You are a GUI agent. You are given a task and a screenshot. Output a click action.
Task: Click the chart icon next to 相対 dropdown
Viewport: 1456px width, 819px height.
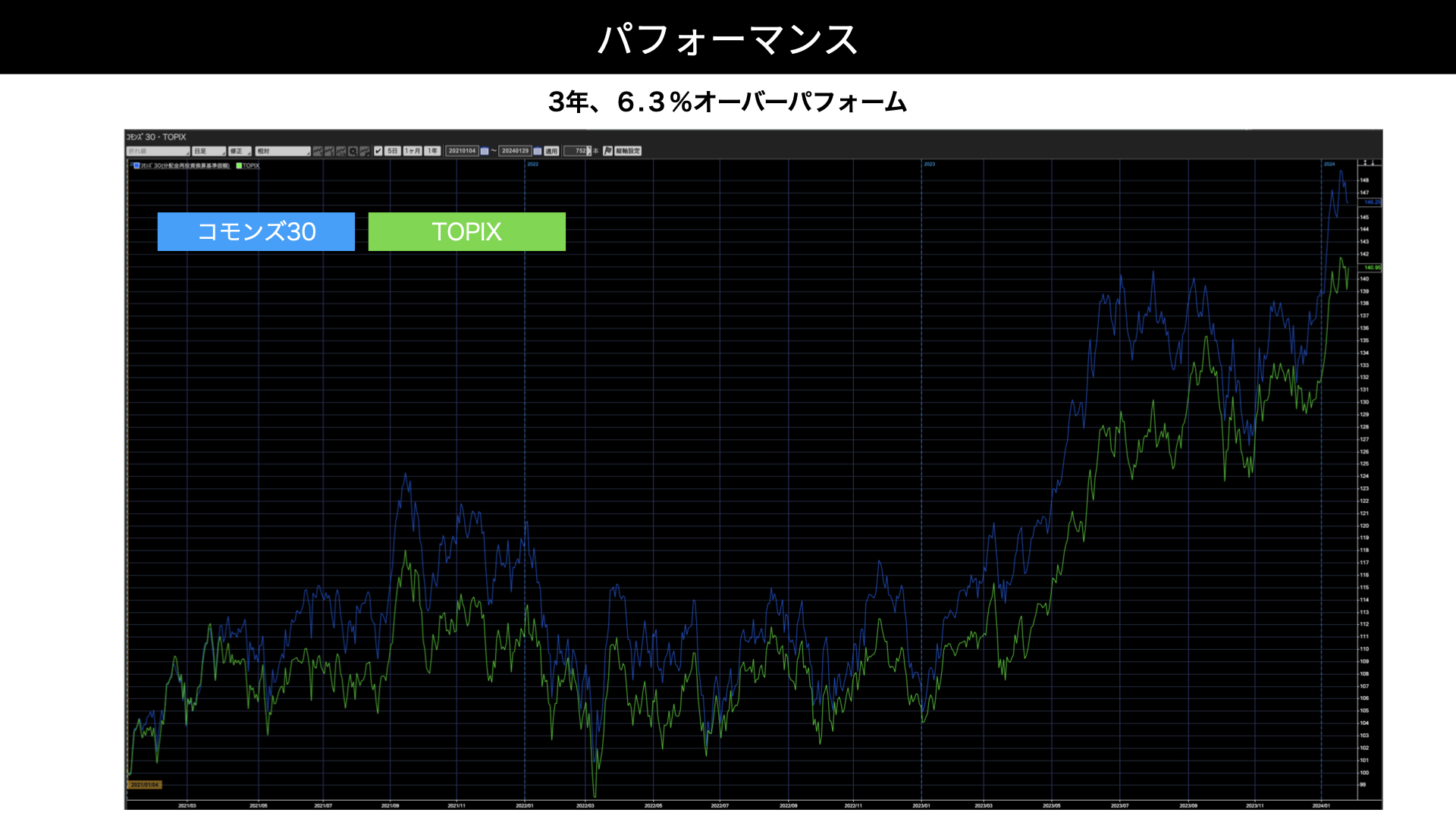(x=318, y=151)
